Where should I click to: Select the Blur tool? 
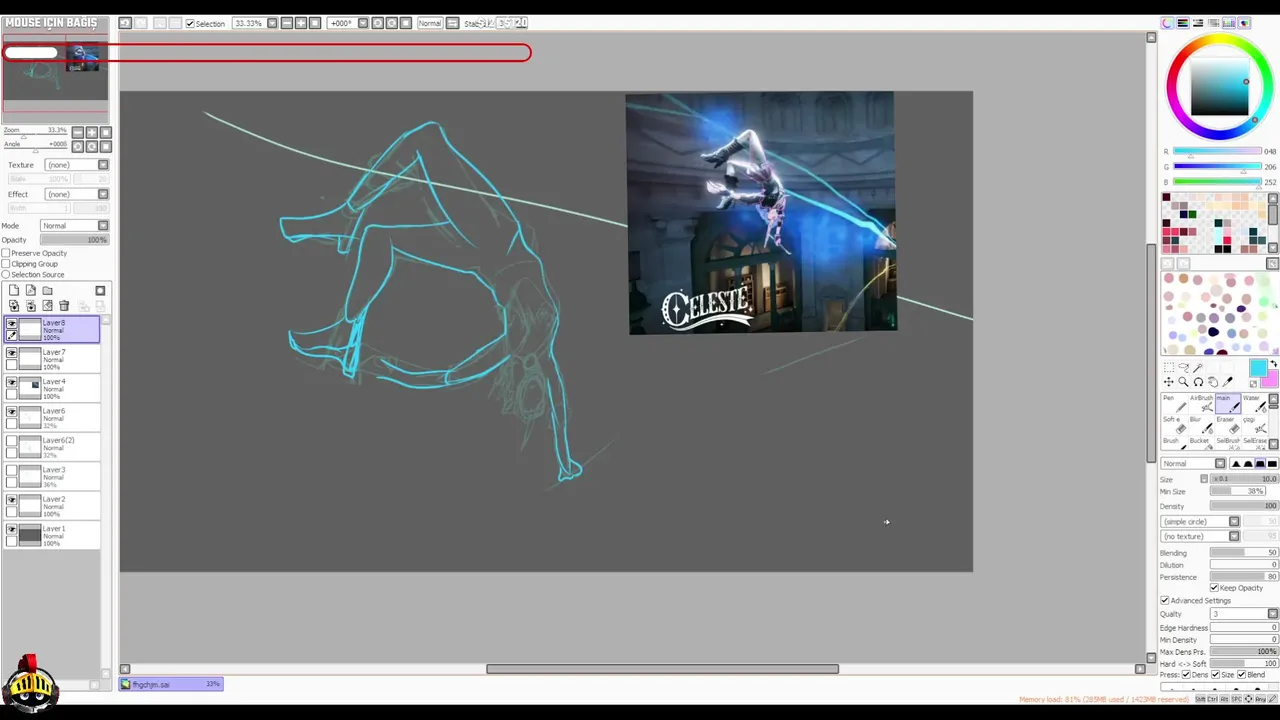(x=1202, y=424)
